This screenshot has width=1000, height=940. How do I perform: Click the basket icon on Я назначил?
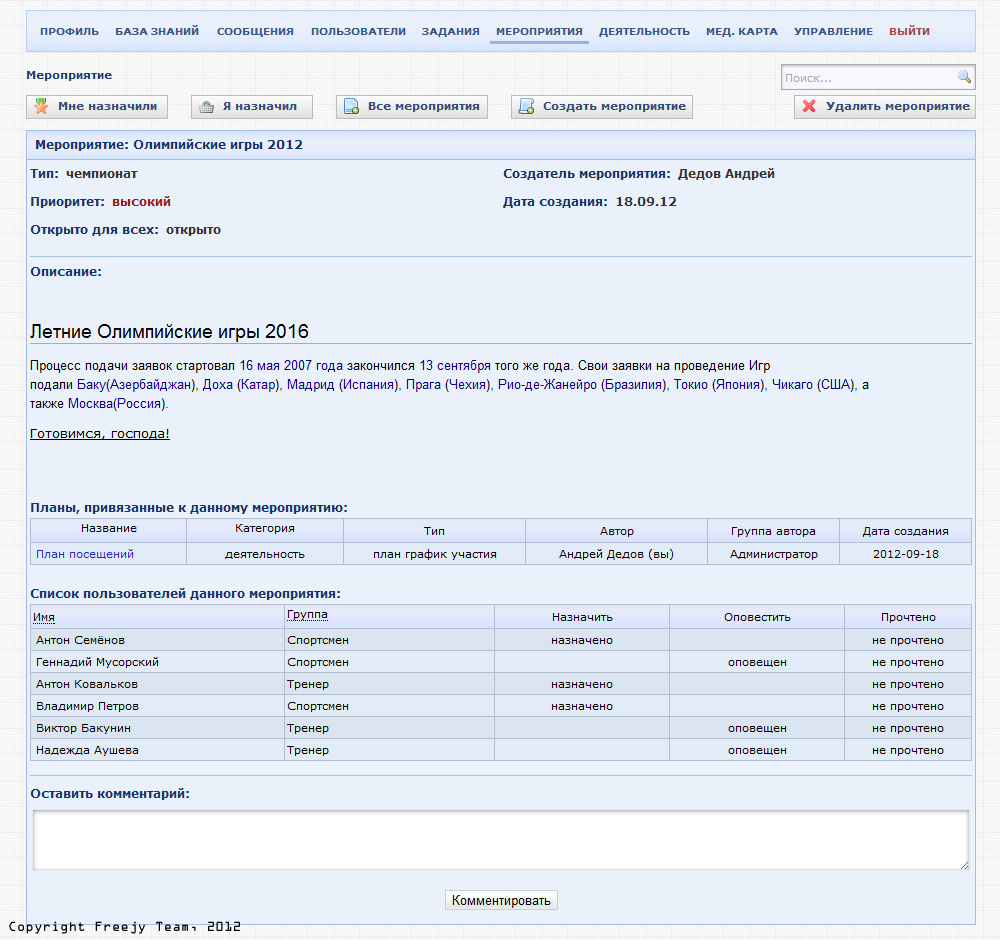point(207,107)
